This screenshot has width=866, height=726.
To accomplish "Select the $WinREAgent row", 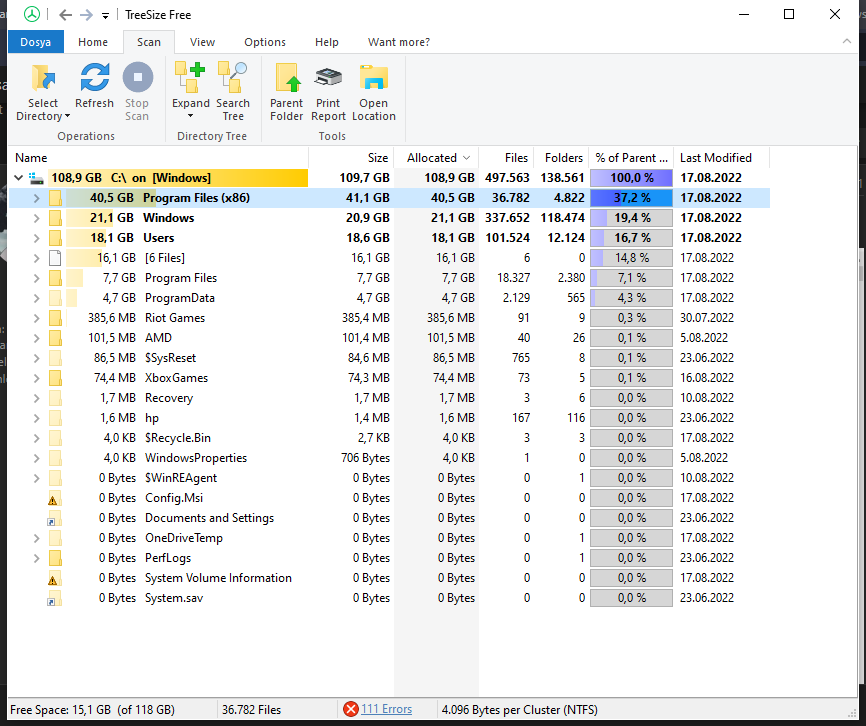I will pyautogui.click(x=389, y=478).
